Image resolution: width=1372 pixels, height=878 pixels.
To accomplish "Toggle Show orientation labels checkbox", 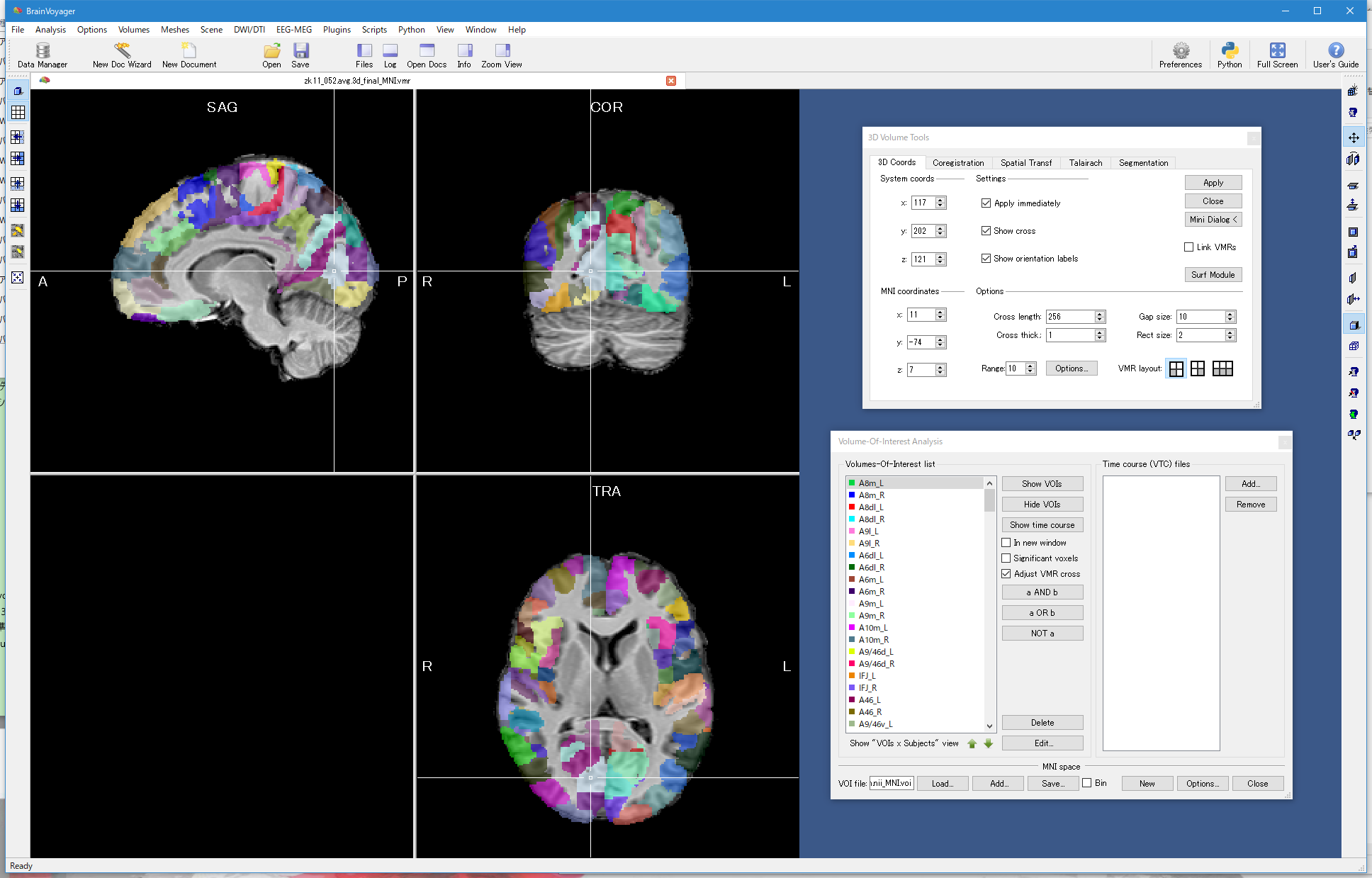I will 986,259.
